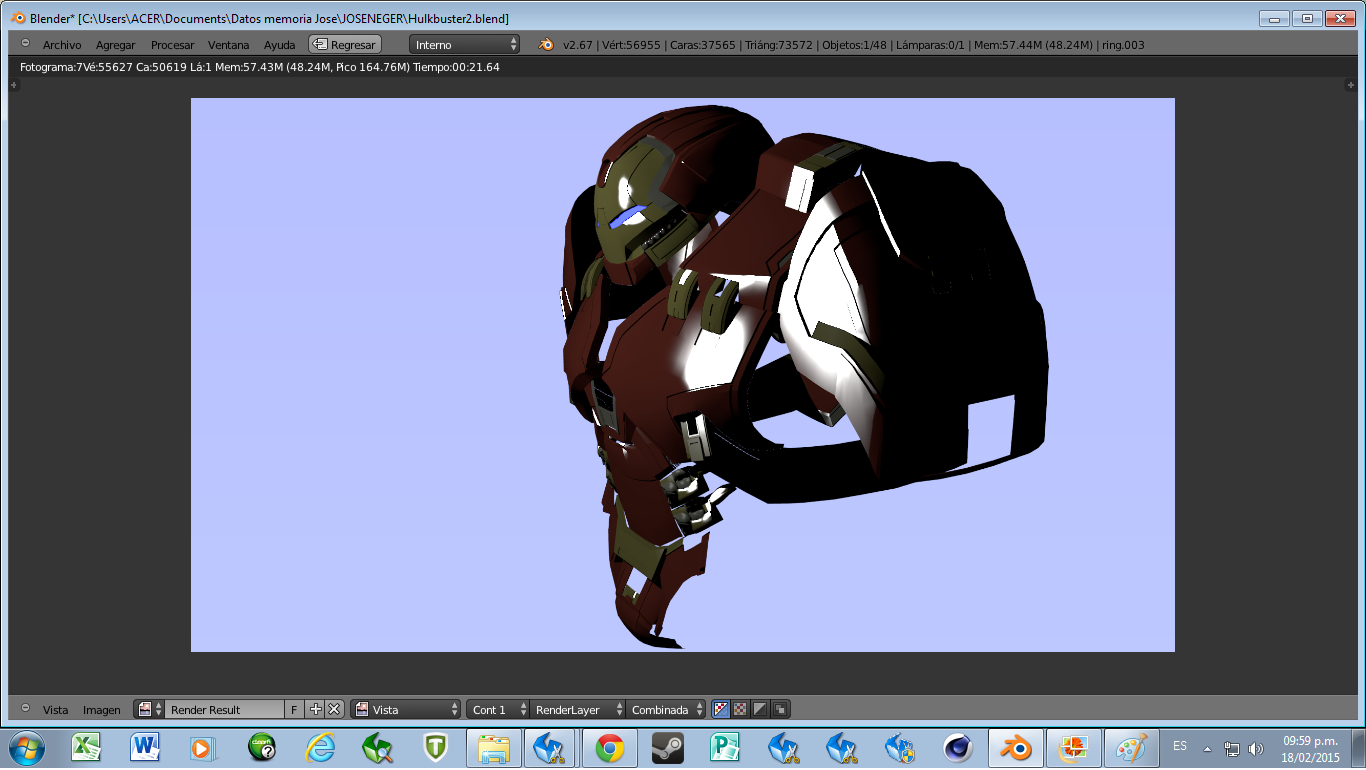1366x770 pixels.
Task: Open Cinema 4D from the taskbar
Action: click(x=958, y=747)
